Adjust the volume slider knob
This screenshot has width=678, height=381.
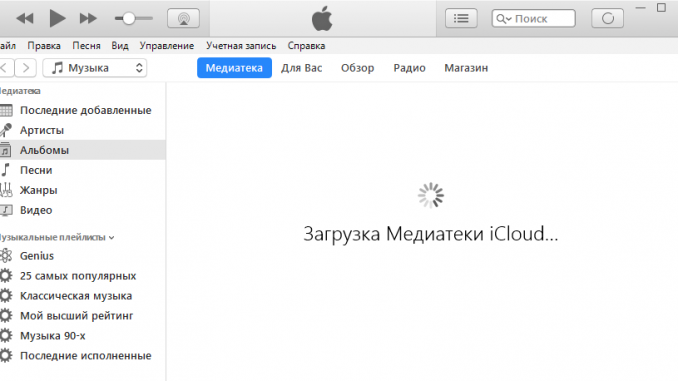(128, 19)
